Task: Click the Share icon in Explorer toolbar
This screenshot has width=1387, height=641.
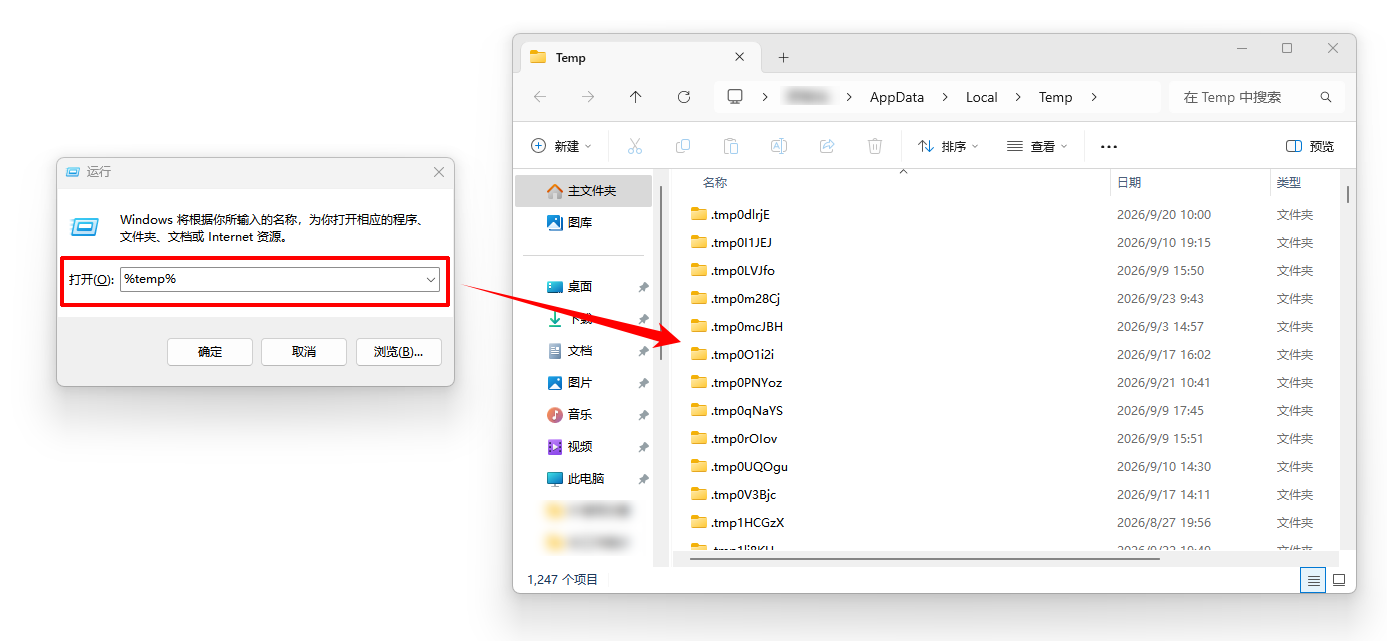Action: 827,146
